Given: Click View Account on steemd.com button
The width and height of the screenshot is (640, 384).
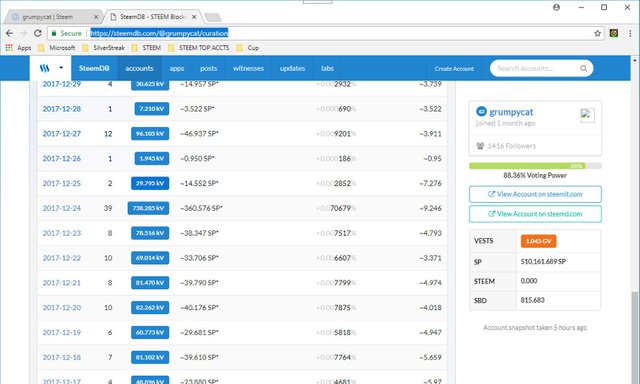Looking at the screenshot, I should [x=535, y=214].
